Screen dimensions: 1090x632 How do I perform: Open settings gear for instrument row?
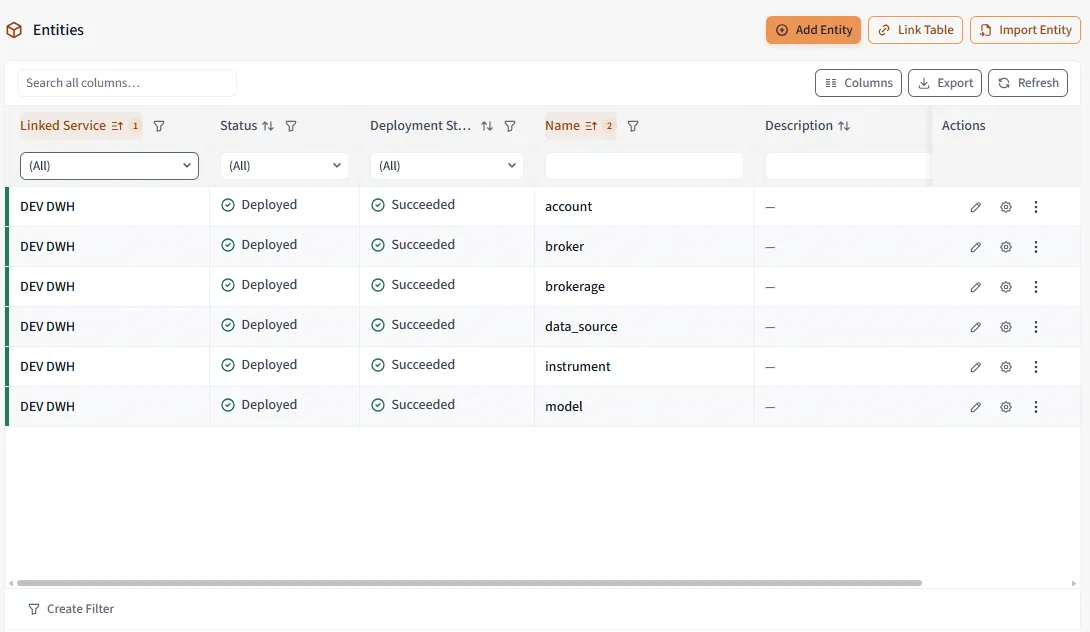click(x=1005, y=367)
